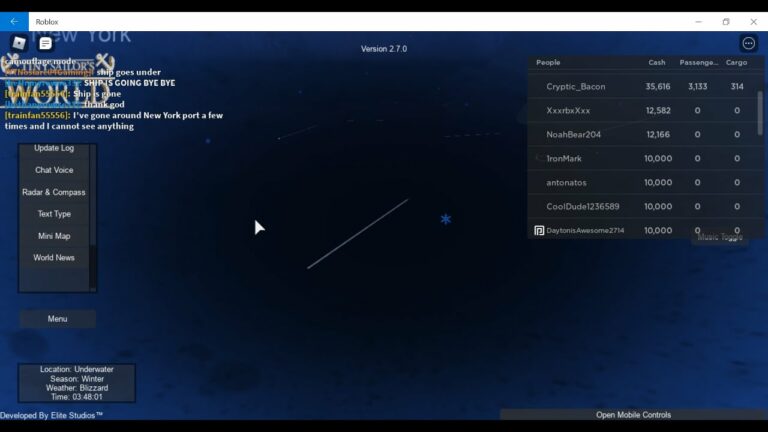Open the Roblox menu icon
This screenshot has height=432, width=768.
tap(19, 43)
